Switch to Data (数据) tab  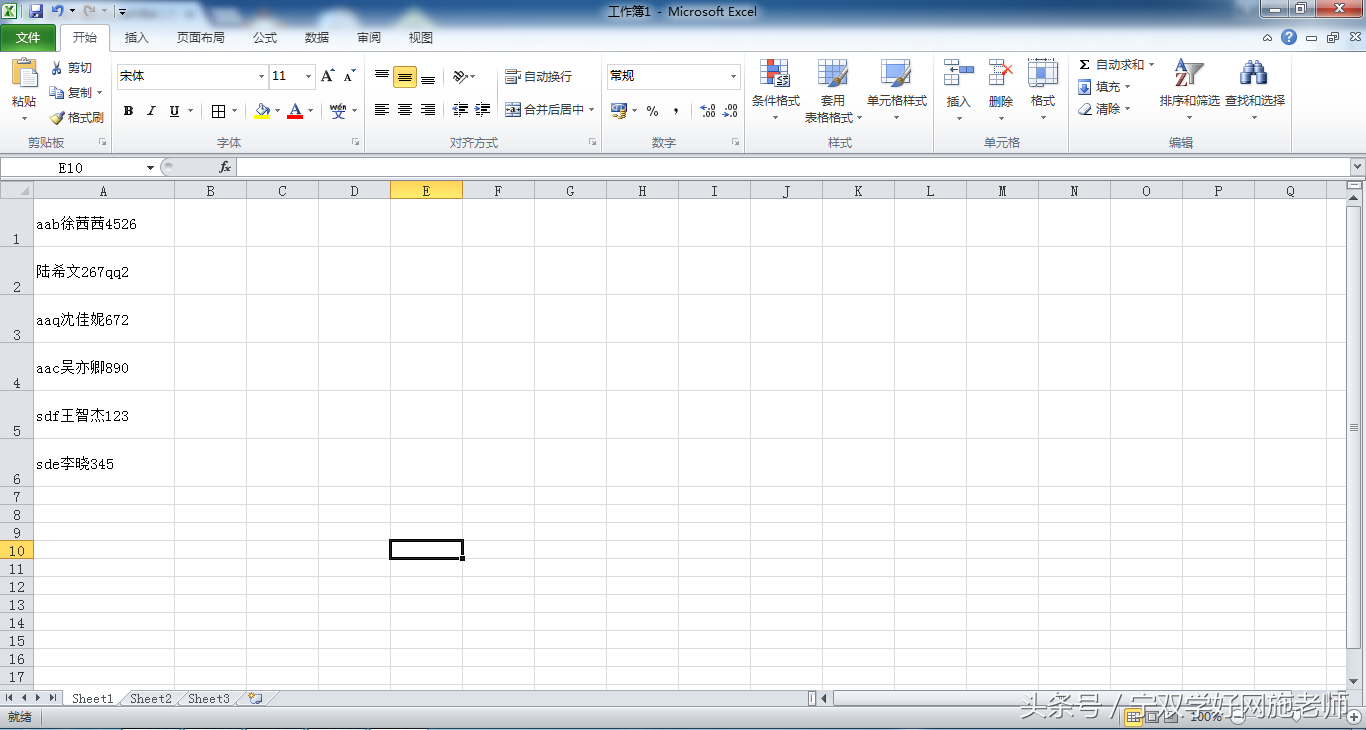[x=317, y=38]
